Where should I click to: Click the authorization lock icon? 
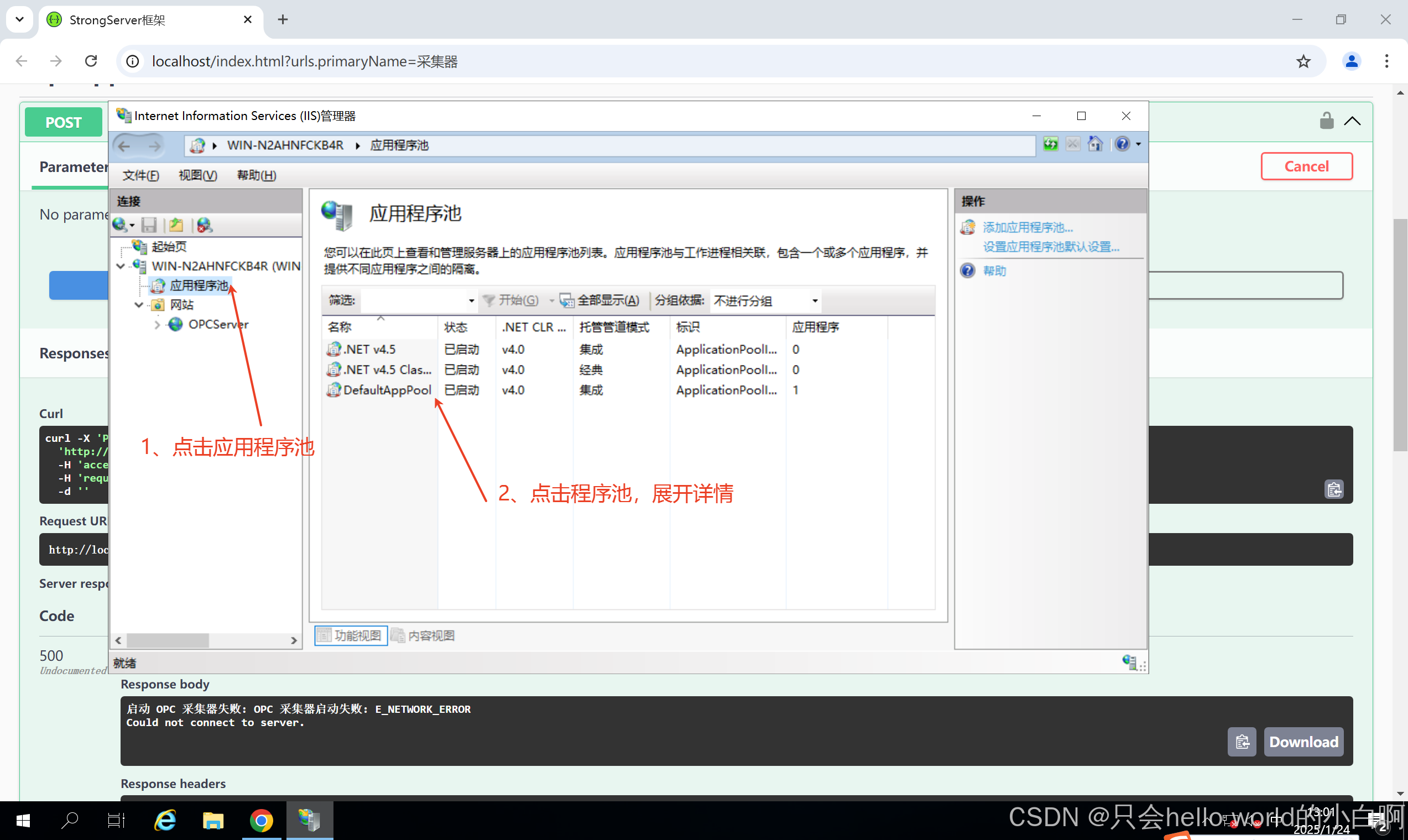[x=1326, y=121]
